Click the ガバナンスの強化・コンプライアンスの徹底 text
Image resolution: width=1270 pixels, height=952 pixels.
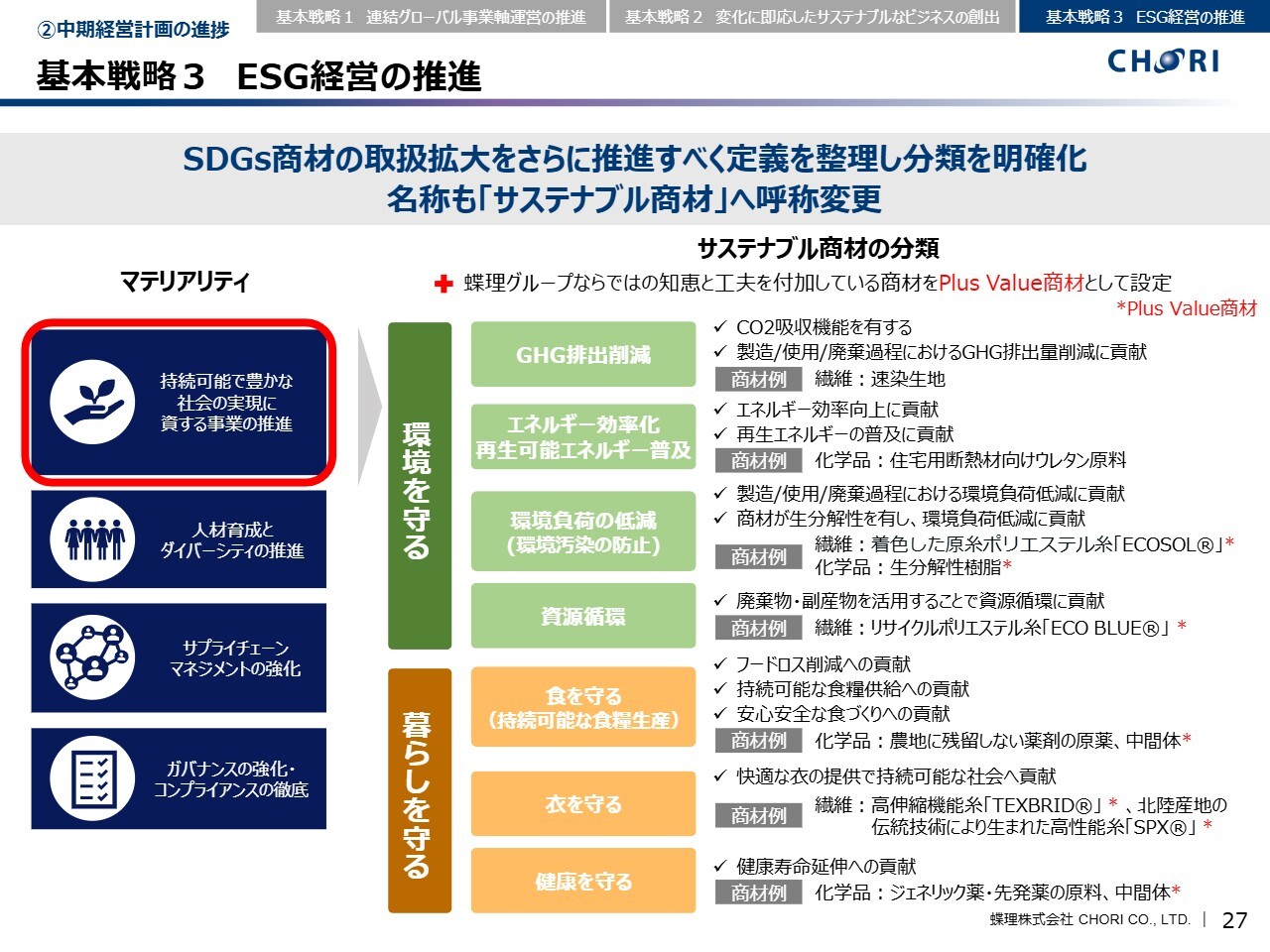(231, 779)
